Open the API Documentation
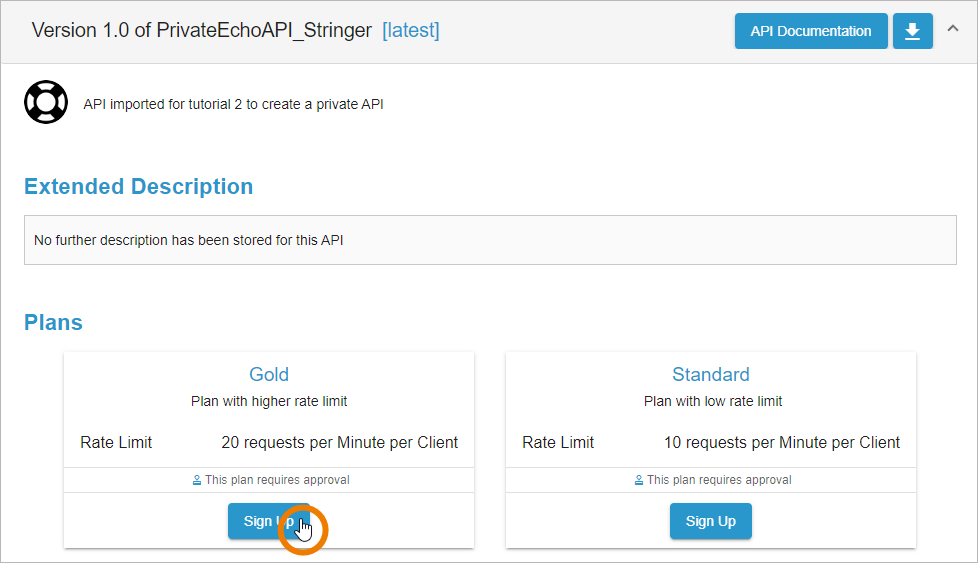 coord(811,31)
